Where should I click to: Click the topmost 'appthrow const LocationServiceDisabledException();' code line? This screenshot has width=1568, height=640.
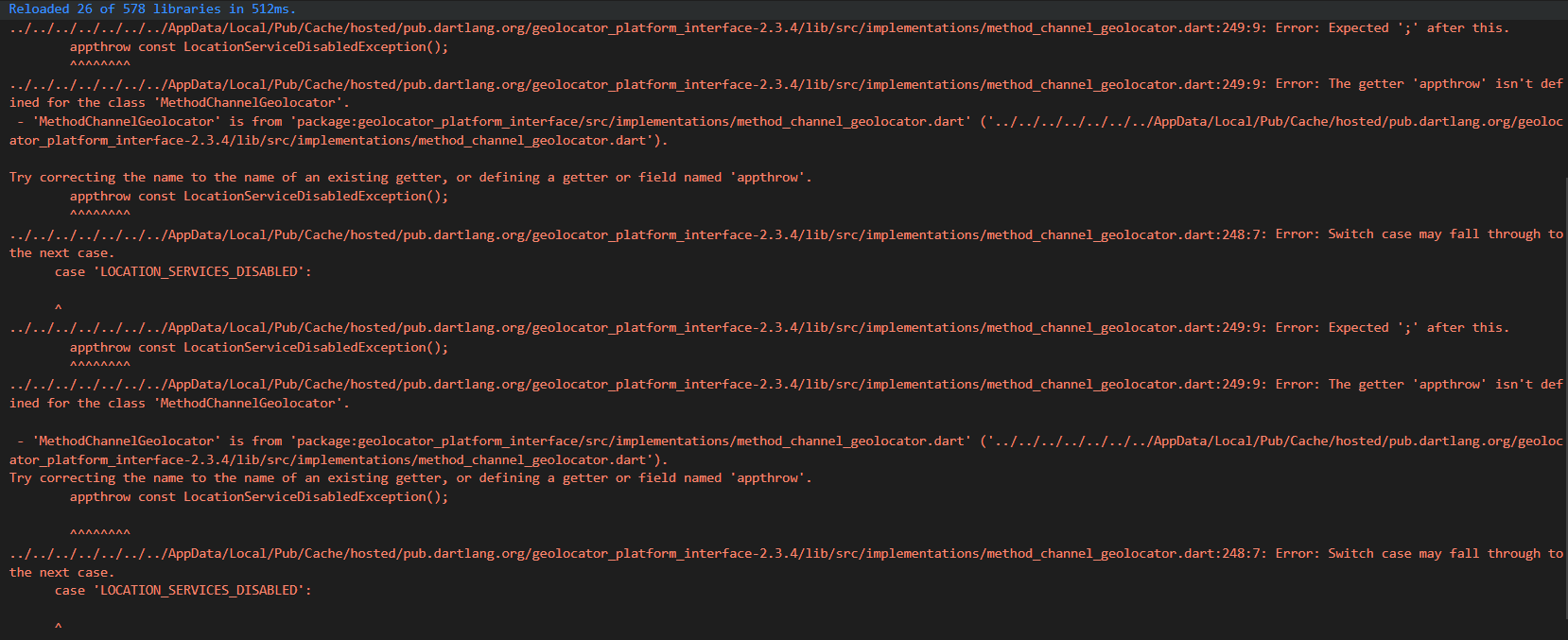259,46
